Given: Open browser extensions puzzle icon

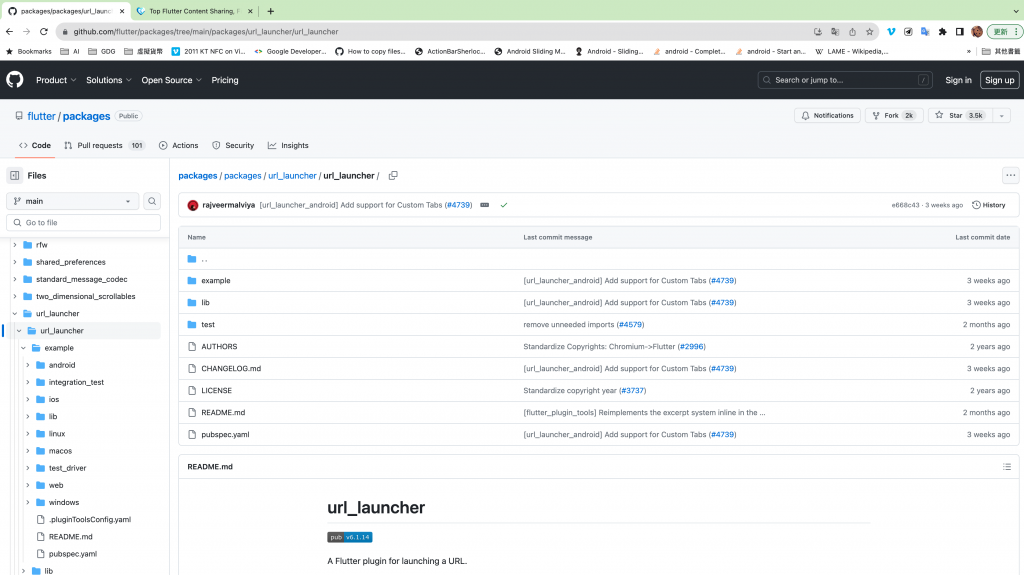Looking at the screenshot, I should (942, 31).
